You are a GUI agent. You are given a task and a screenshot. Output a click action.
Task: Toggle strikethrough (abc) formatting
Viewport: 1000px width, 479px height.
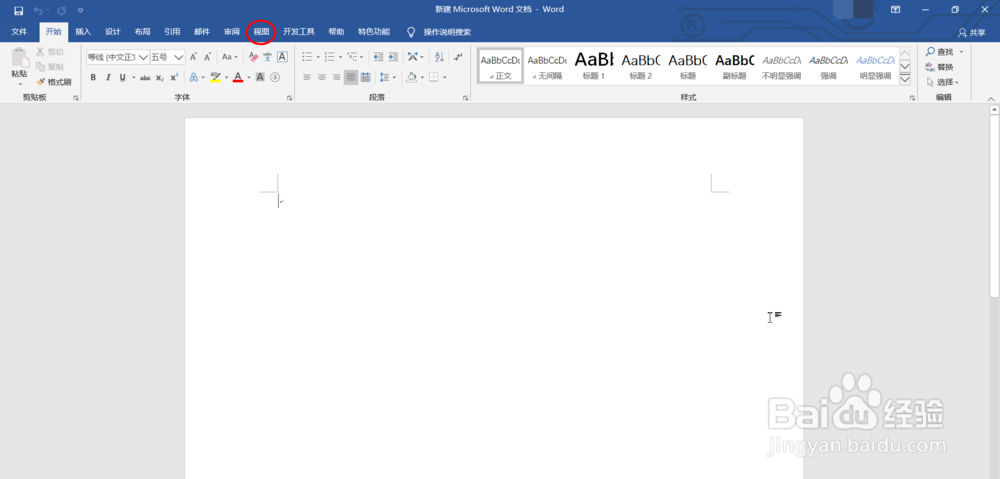point(145,77)
